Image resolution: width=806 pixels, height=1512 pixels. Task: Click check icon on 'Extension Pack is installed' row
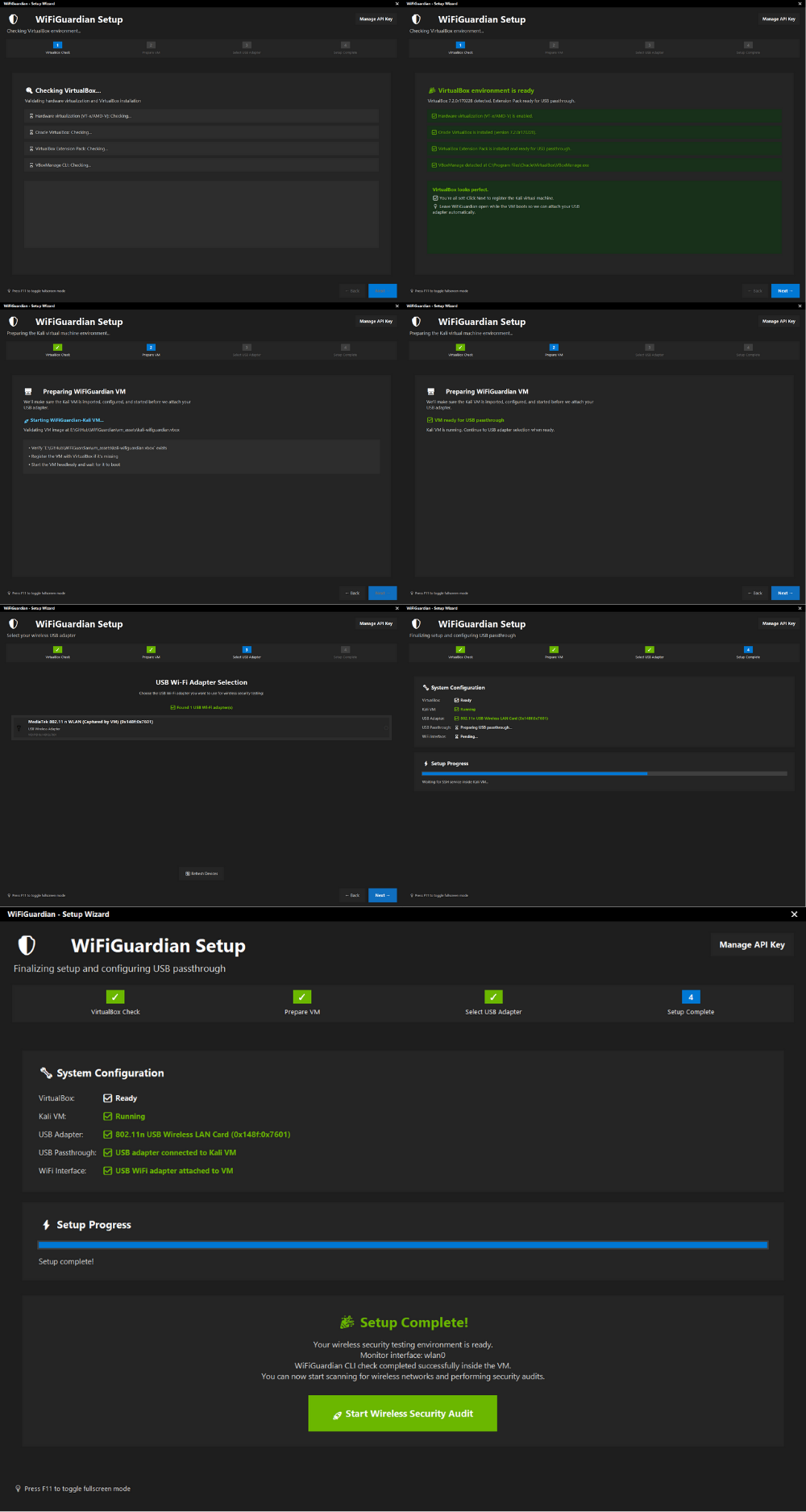coord(434,148)
